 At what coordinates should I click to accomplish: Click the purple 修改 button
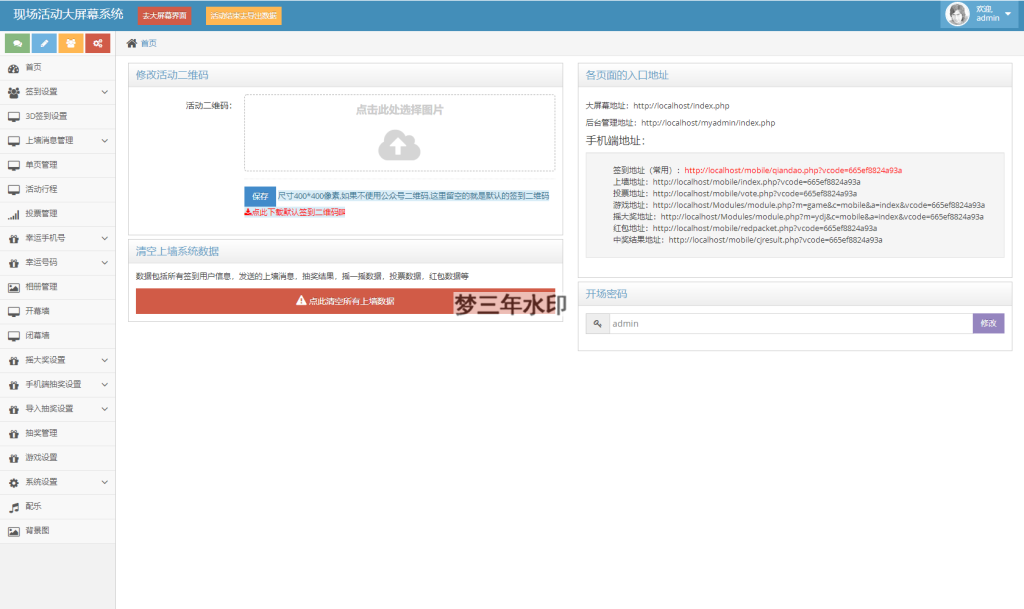[988, 323]
